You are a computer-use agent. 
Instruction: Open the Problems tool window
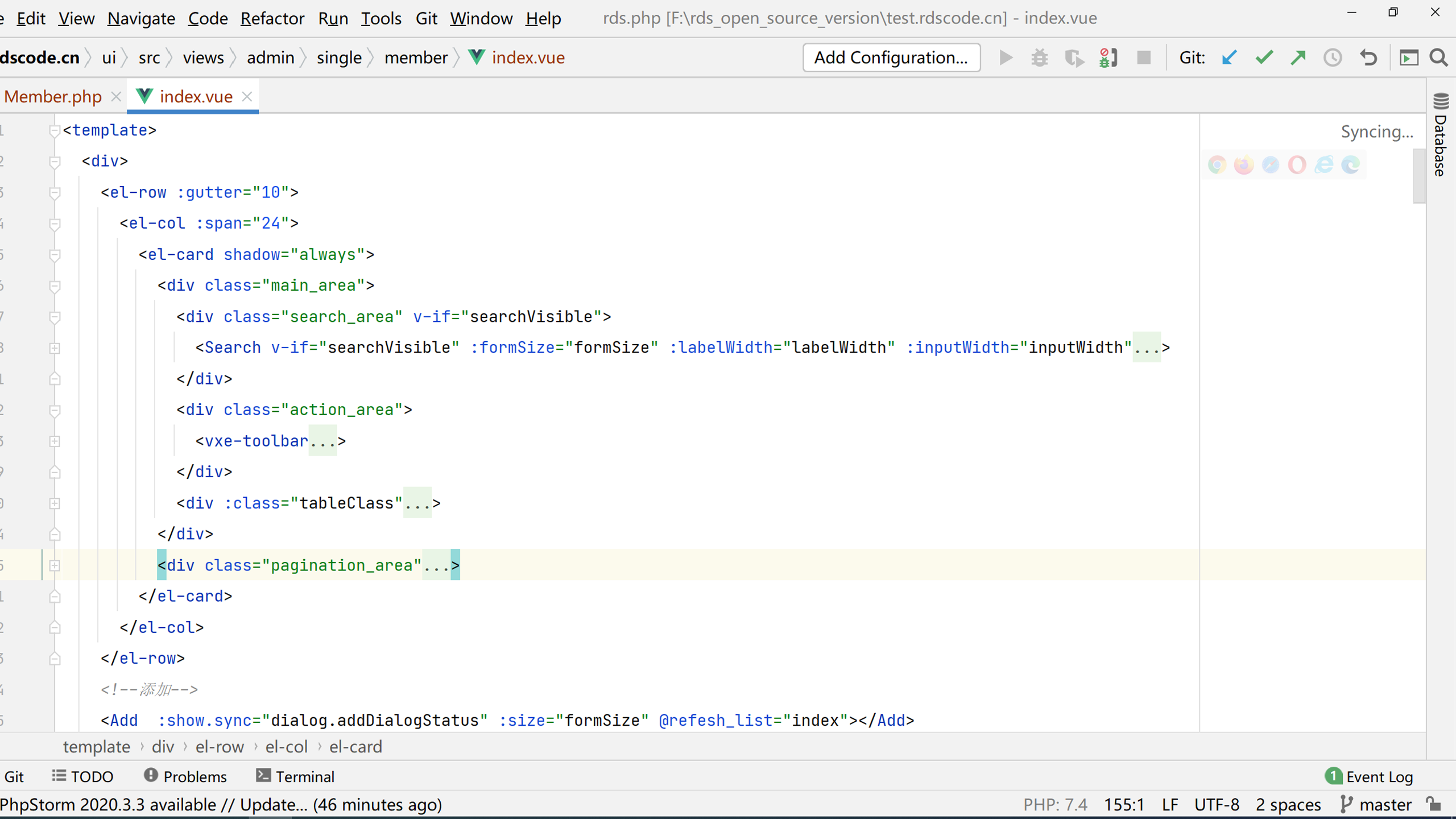tap(185, 776)
